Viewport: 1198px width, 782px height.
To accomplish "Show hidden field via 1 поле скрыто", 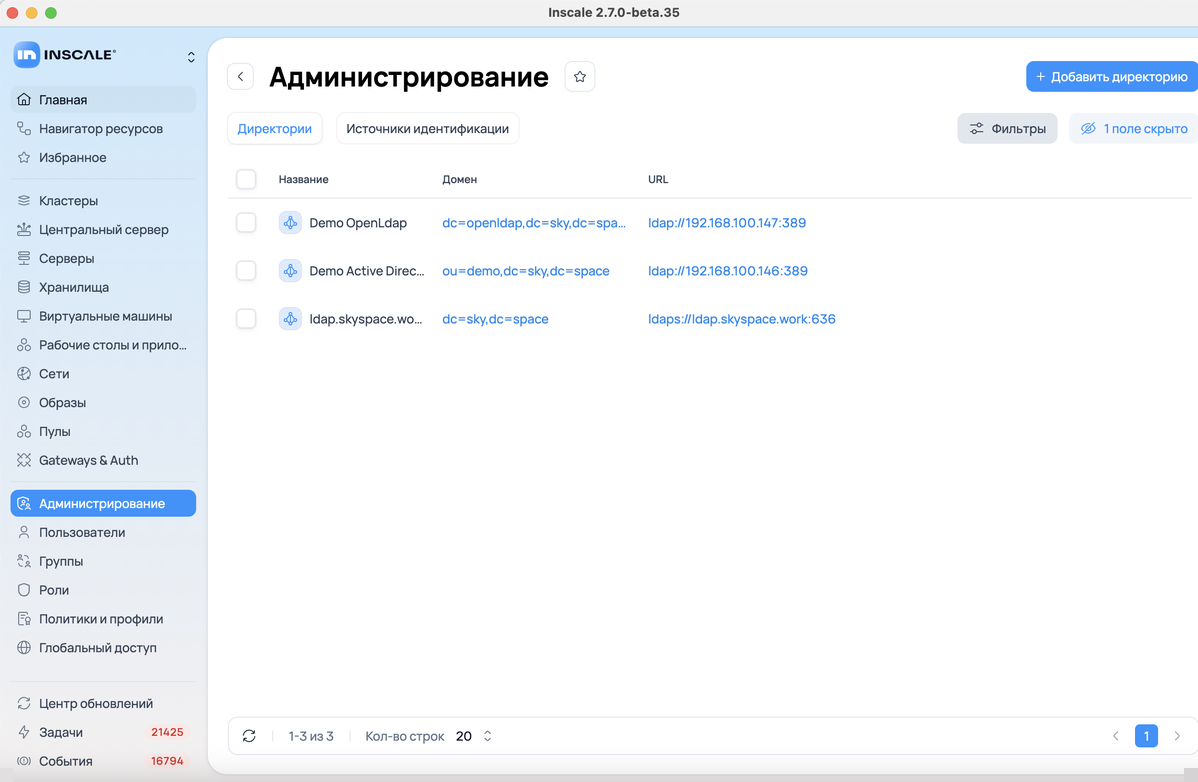I will [x=1134, y=128].
